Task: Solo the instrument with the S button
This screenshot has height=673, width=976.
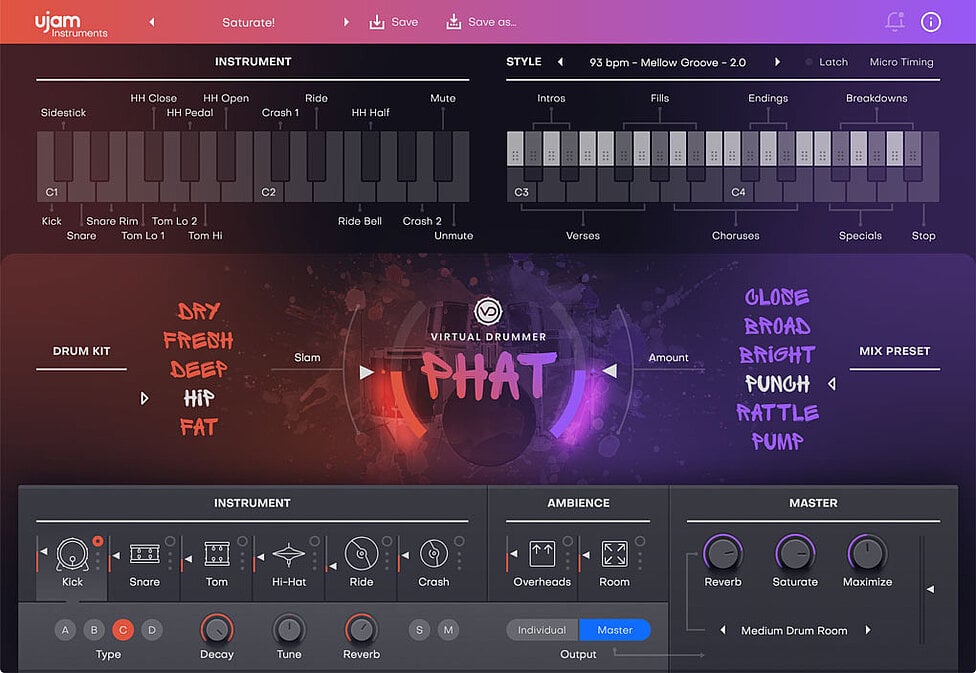Action: 419,629
